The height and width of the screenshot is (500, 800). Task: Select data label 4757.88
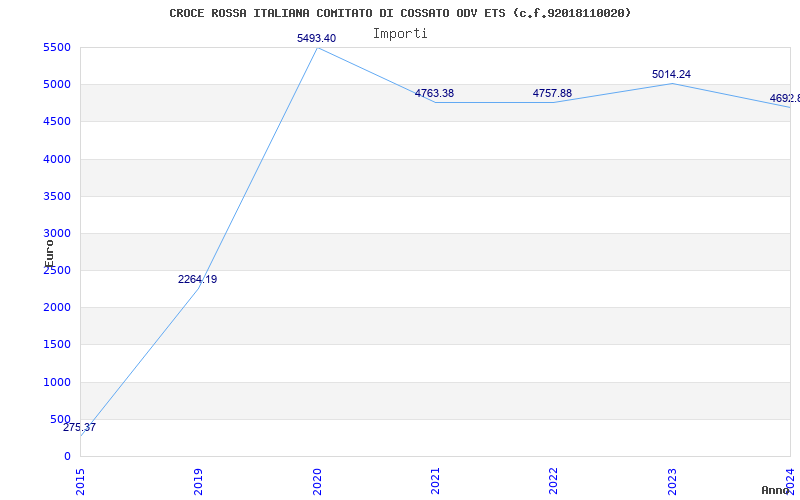pos(552,93)
